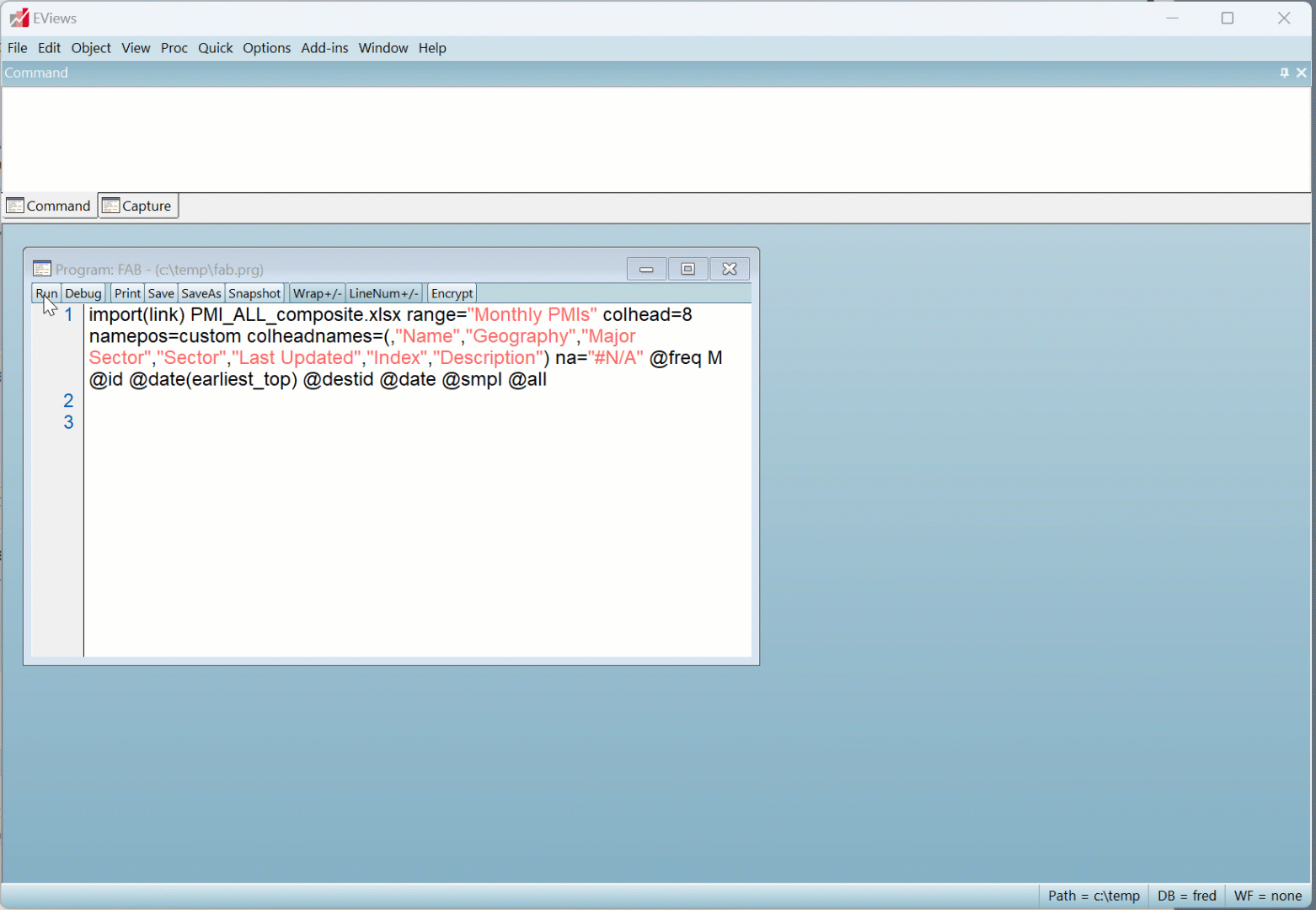Image resolution: width=1316 pixels, height=910 pixels.
Task: Click the Run button in program toolbar
Action: pos(46,293)
